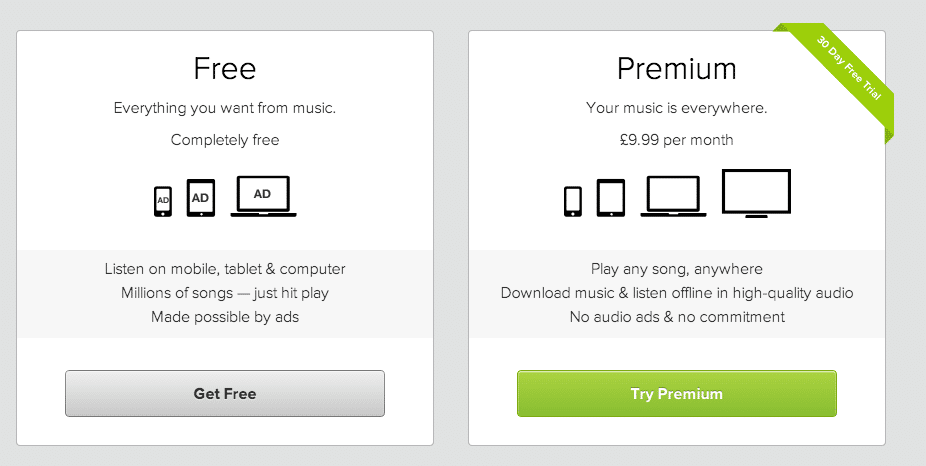The width and height of the screenshot is (926, 466).
Task: Click 'Download music & listen offline' feature line
Action: click(677, 293)
